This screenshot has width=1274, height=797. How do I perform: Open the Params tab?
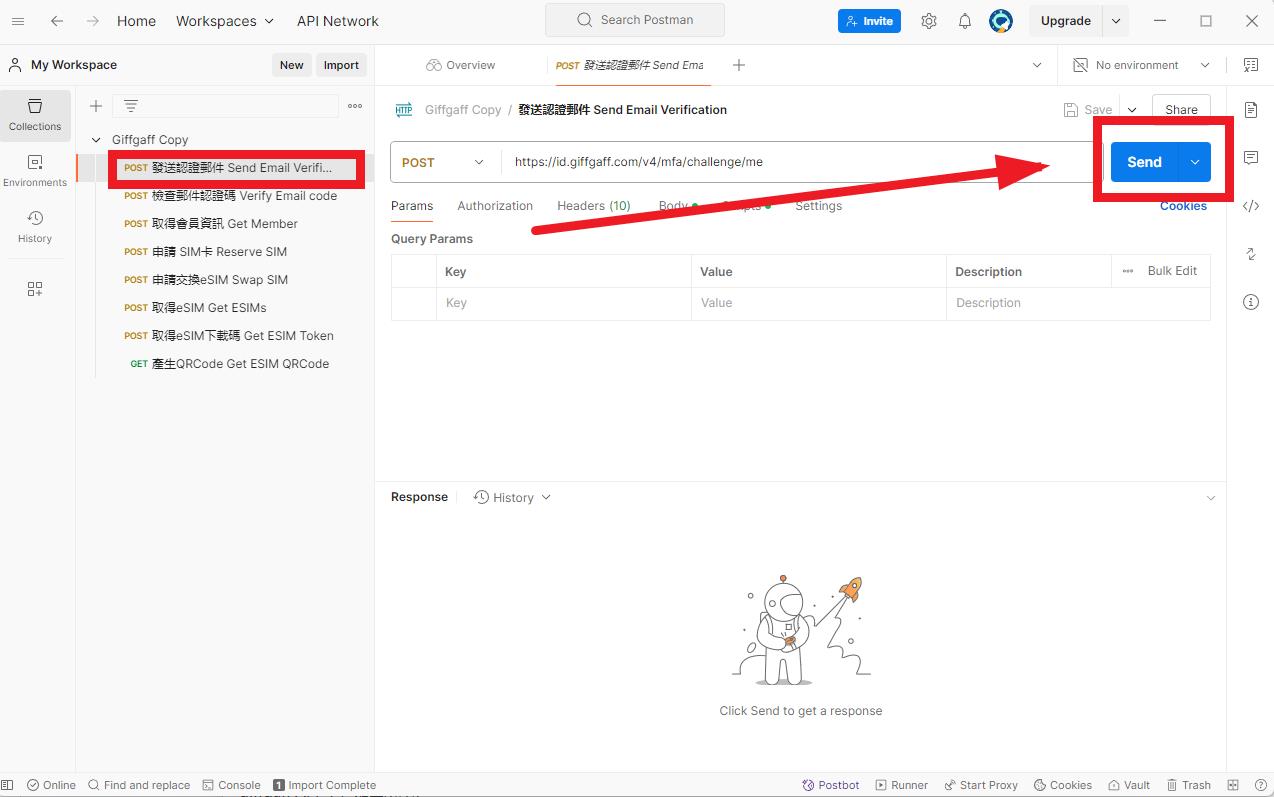point(412,206)
